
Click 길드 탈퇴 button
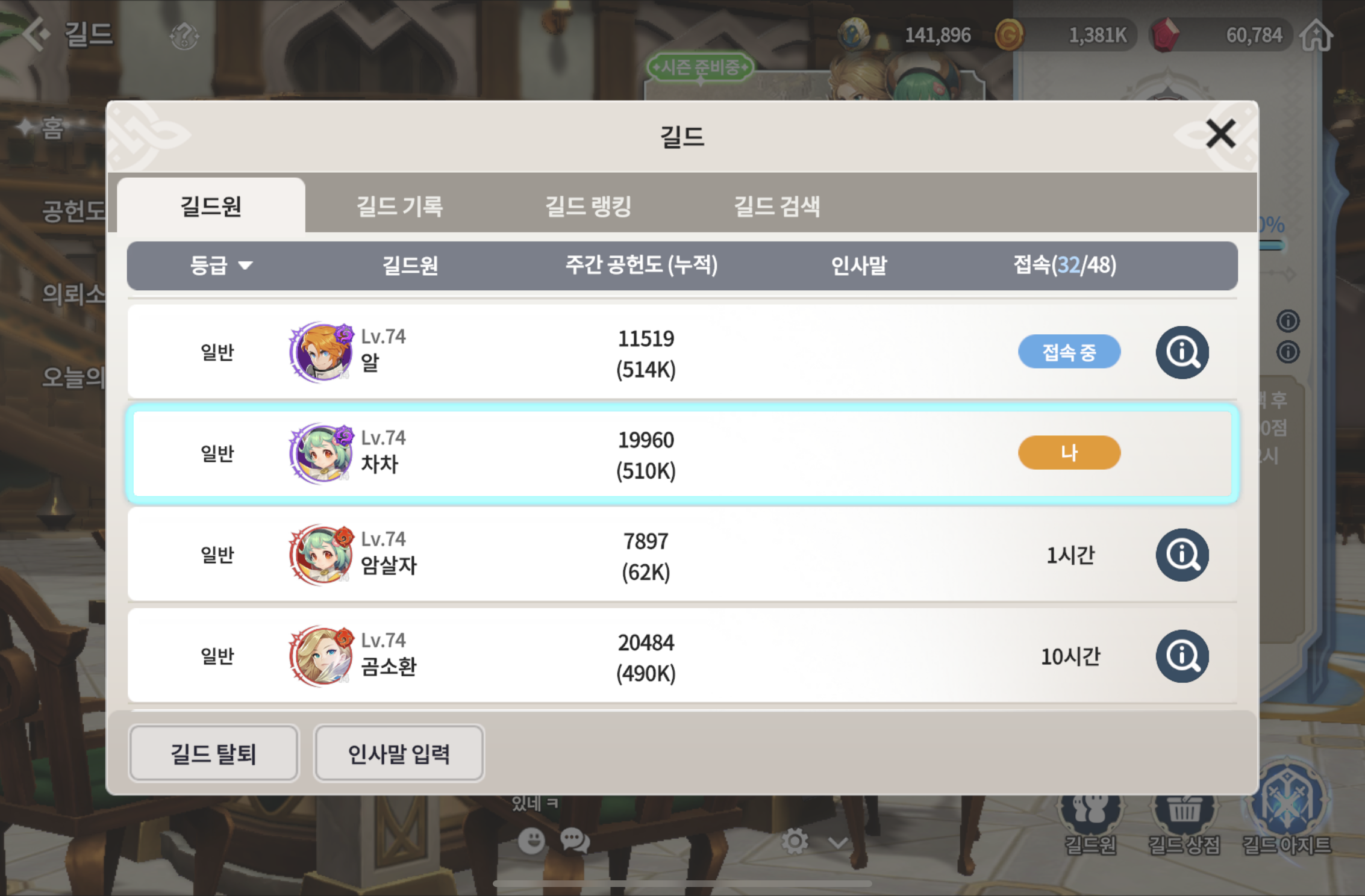(x=214, y=753)
